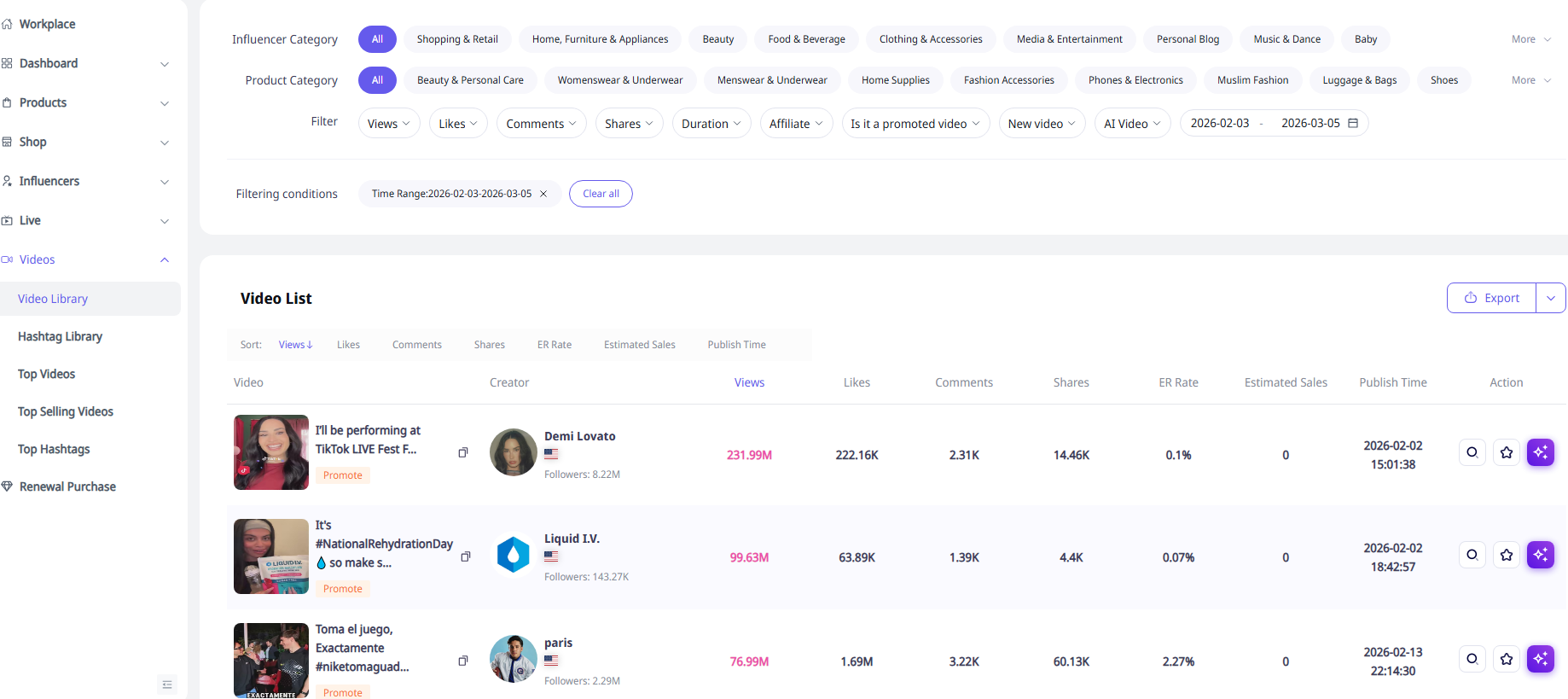Remove the Time Range filter condition

click(543, 194)
